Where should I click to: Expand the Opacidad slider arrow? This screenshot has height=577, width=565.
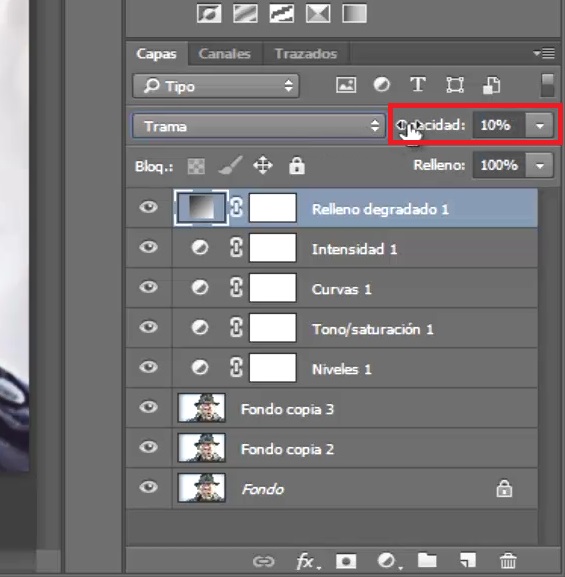click(540, 126)
